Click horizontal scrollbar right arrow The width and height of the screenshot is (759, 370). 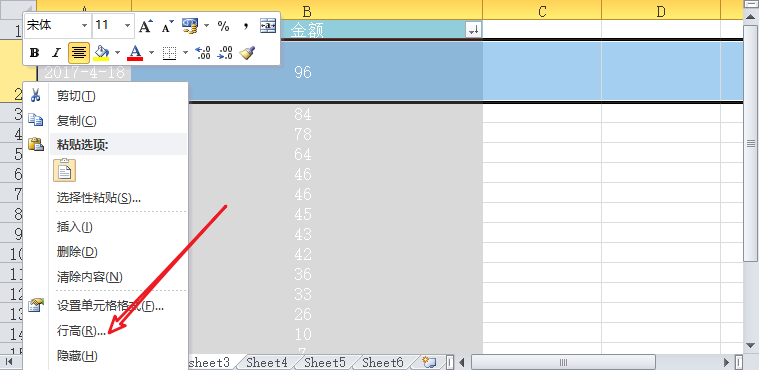click(727, 362)
